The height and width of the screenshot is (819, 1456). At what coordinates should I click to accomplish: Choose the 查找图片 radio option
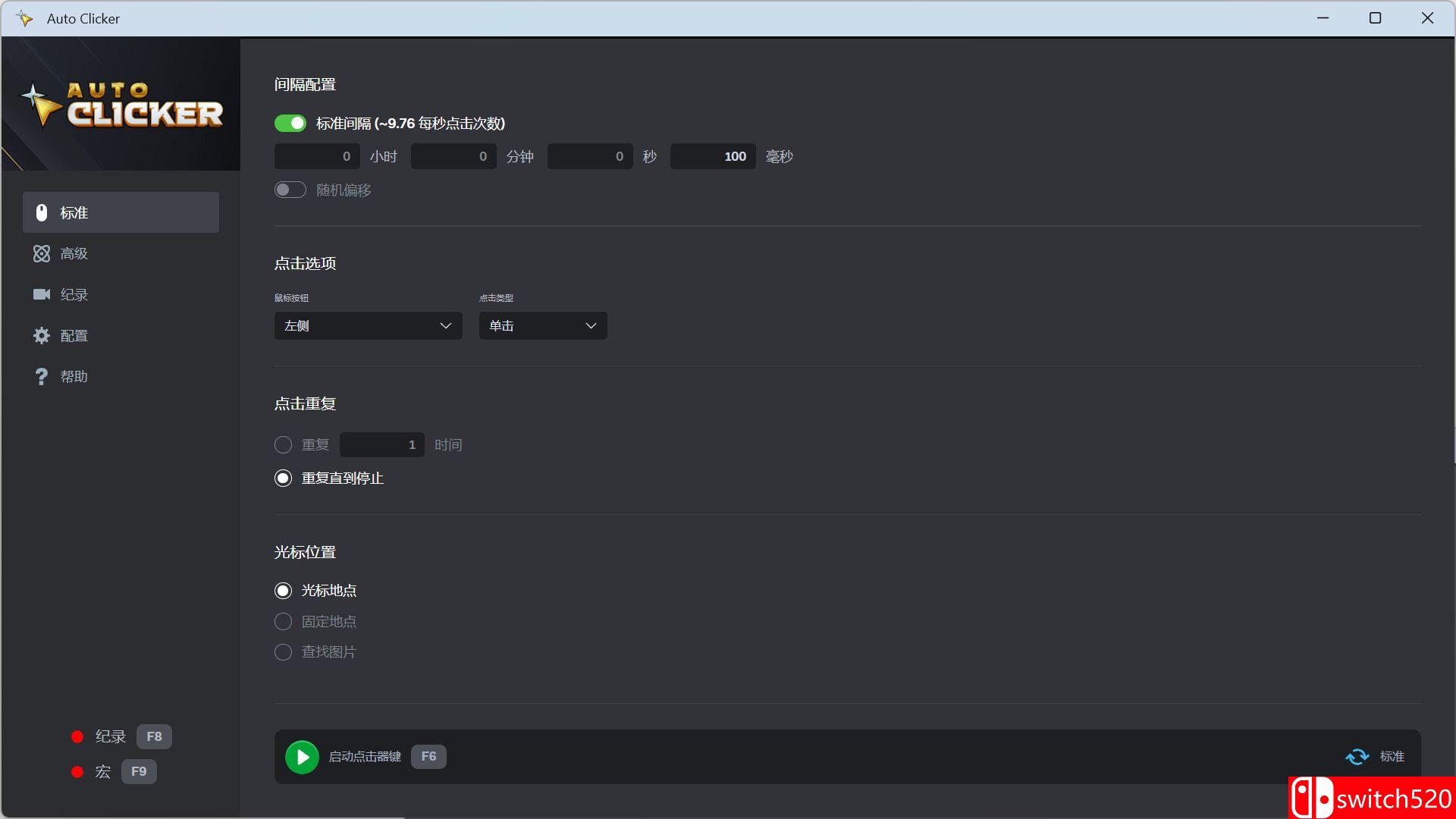[283, 652]
